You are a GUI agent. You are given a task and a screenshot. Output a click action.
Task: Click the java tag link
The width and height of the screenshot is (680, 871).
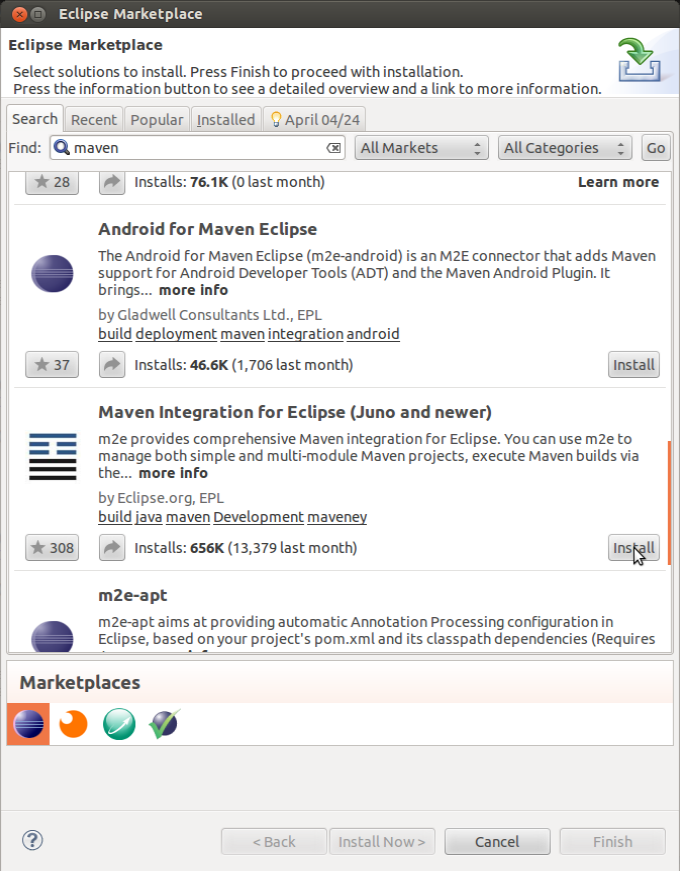click(149, 517)
